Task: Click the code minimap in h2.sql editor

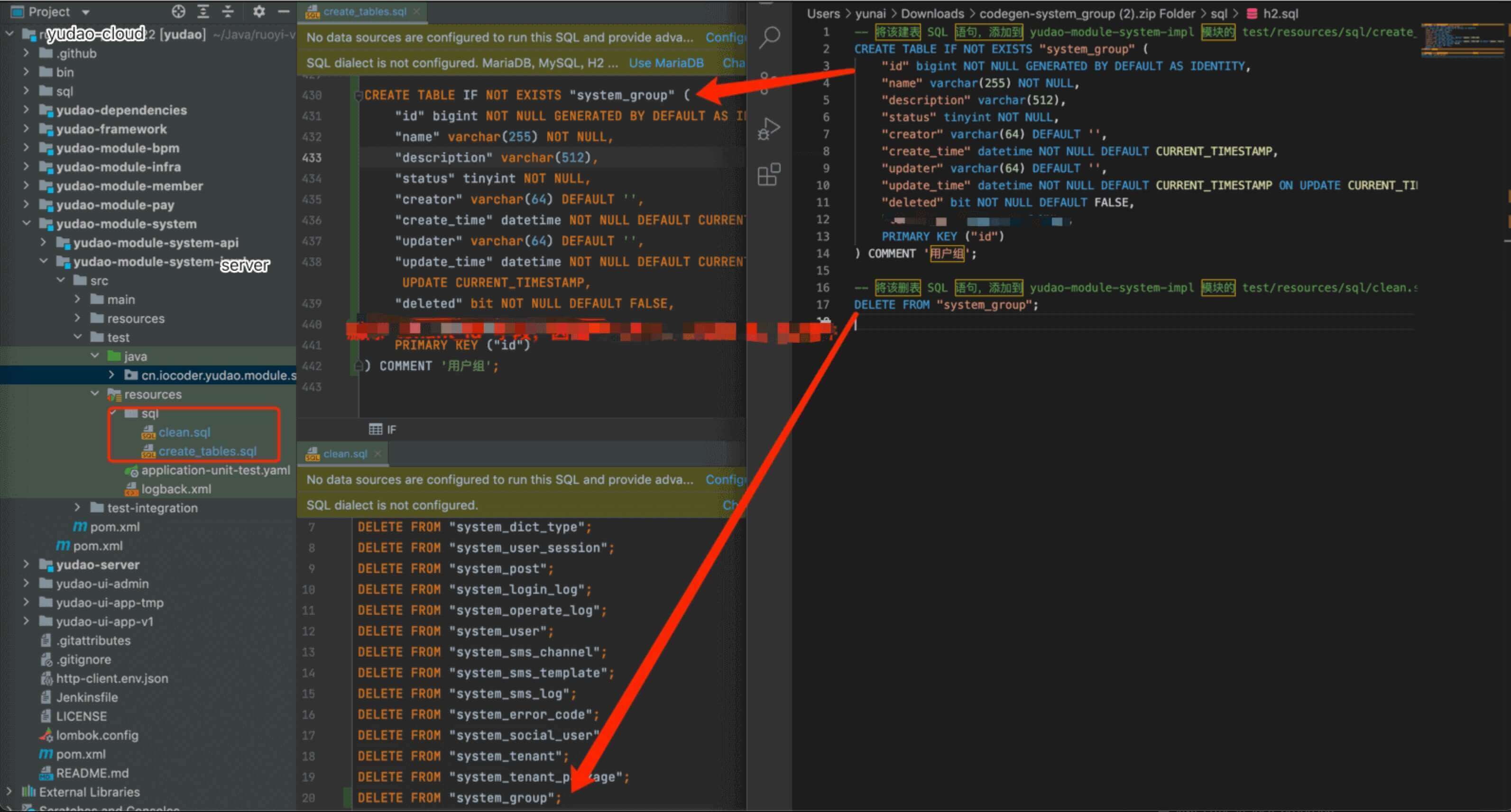Action: point(1461,40)
